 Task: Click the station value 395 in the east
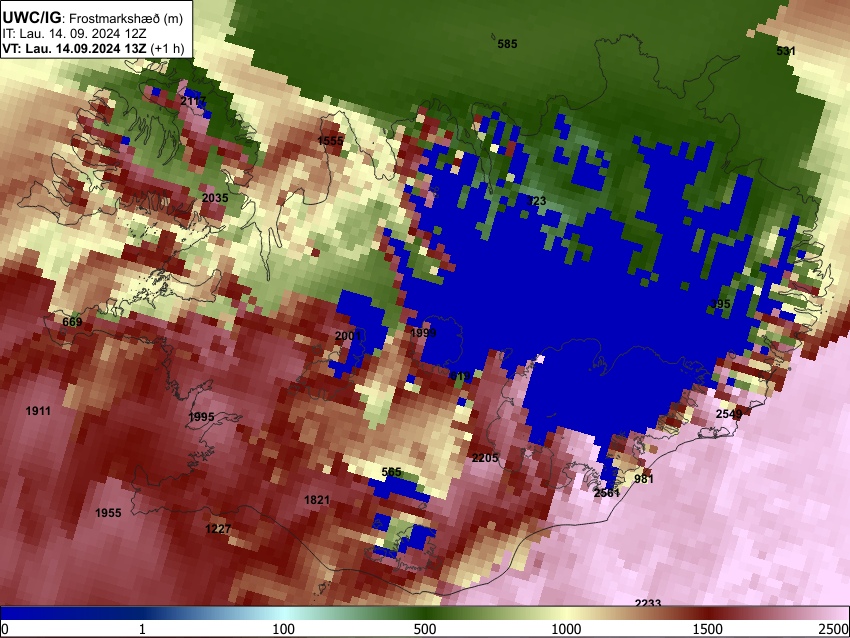[x=720, y=304]
